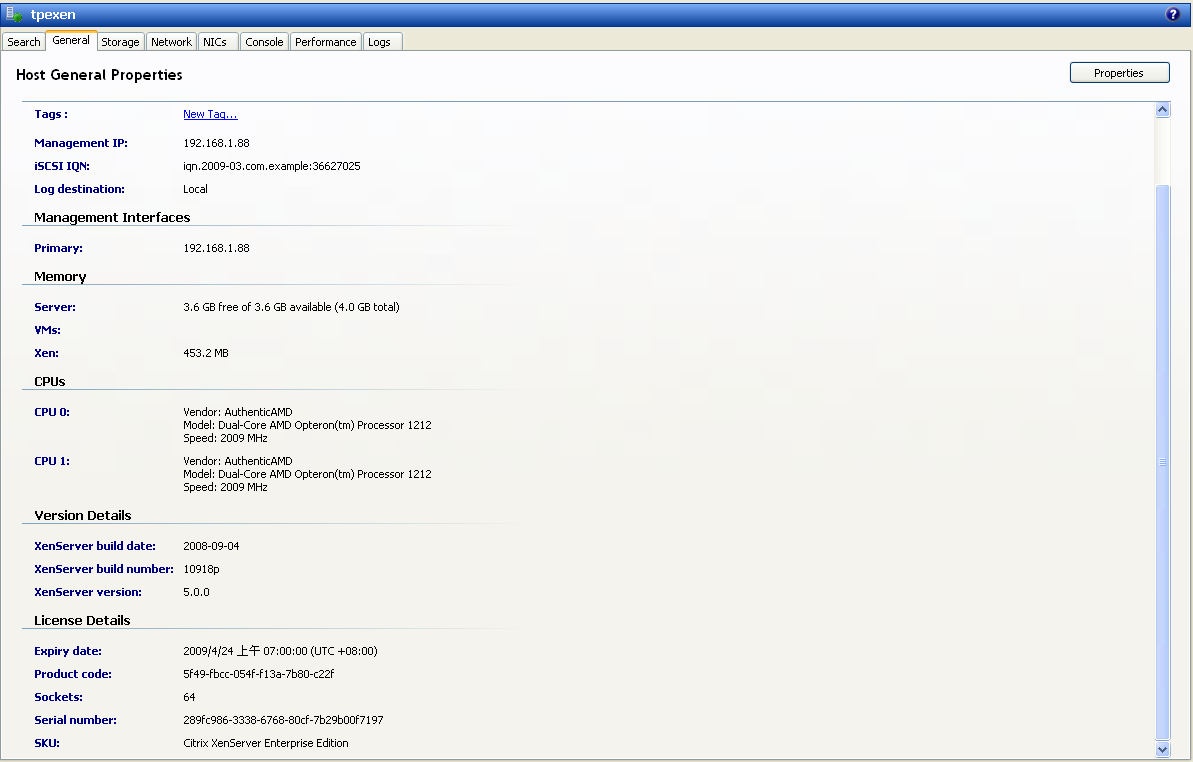Click the Host General Properties heading
Viewport: 1193px width, 762px height.
point(99,75)
